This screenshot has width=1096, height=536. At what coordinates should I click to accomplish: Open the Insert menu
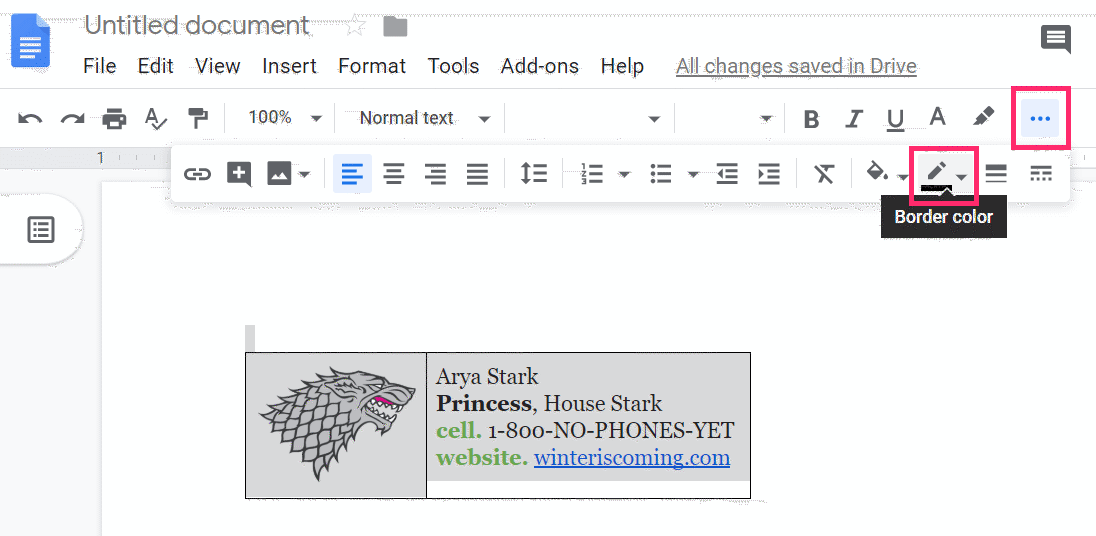289,66
